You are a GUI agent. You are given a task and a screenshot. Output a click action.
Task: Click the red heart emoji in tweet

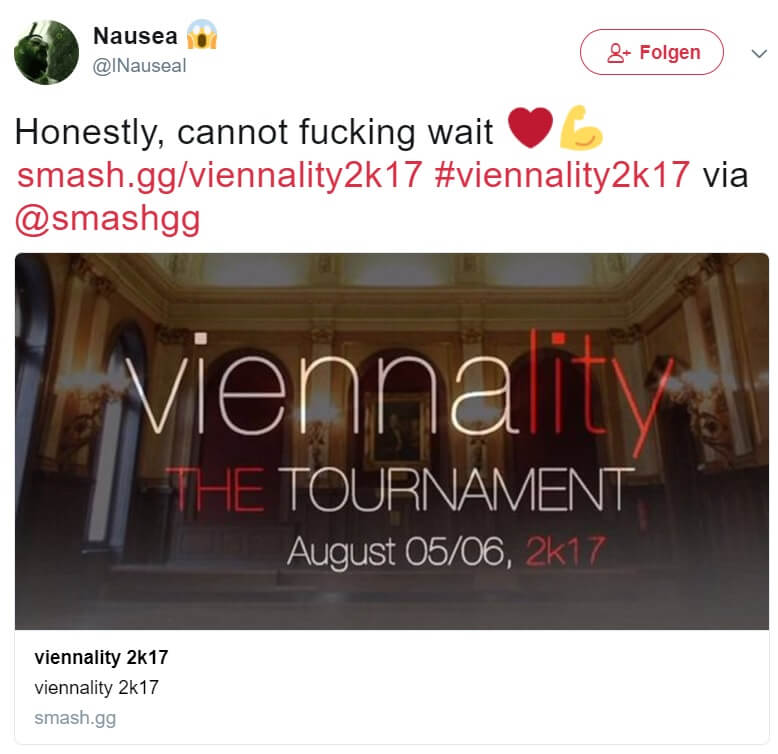click(530, 127)
